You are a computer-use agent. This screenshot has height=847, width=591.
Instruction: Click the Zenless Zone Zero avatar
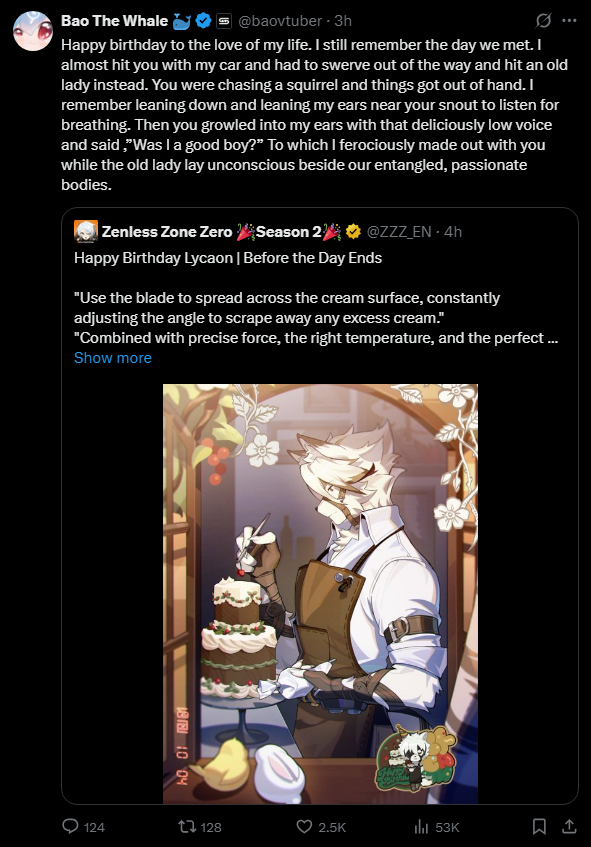click(86, 232)
